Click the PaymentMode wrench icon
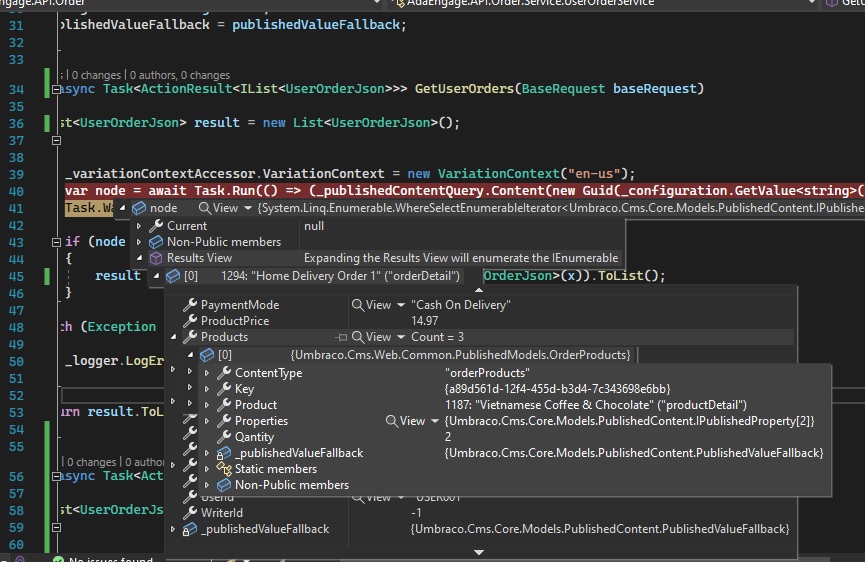The height and width of the screenshot is (562, 865). pyautogui.click(x=190, y=304)
